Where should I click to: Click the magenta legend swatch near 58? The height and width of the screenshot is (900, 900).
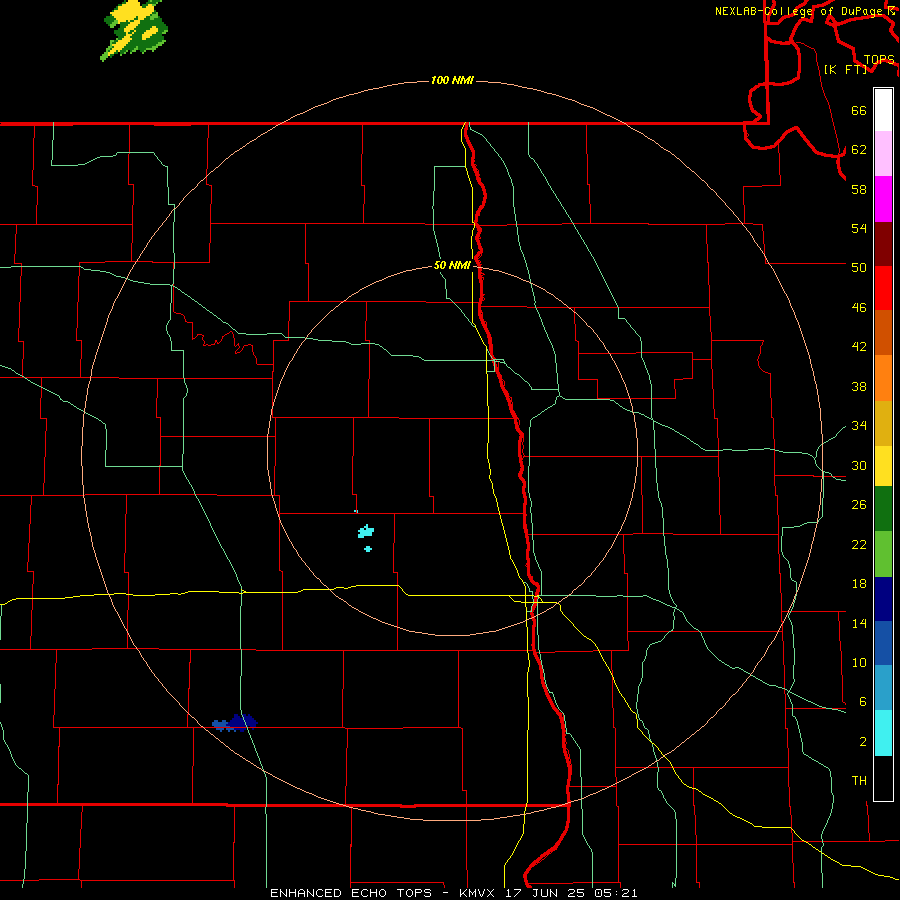(x=883, y=199)
